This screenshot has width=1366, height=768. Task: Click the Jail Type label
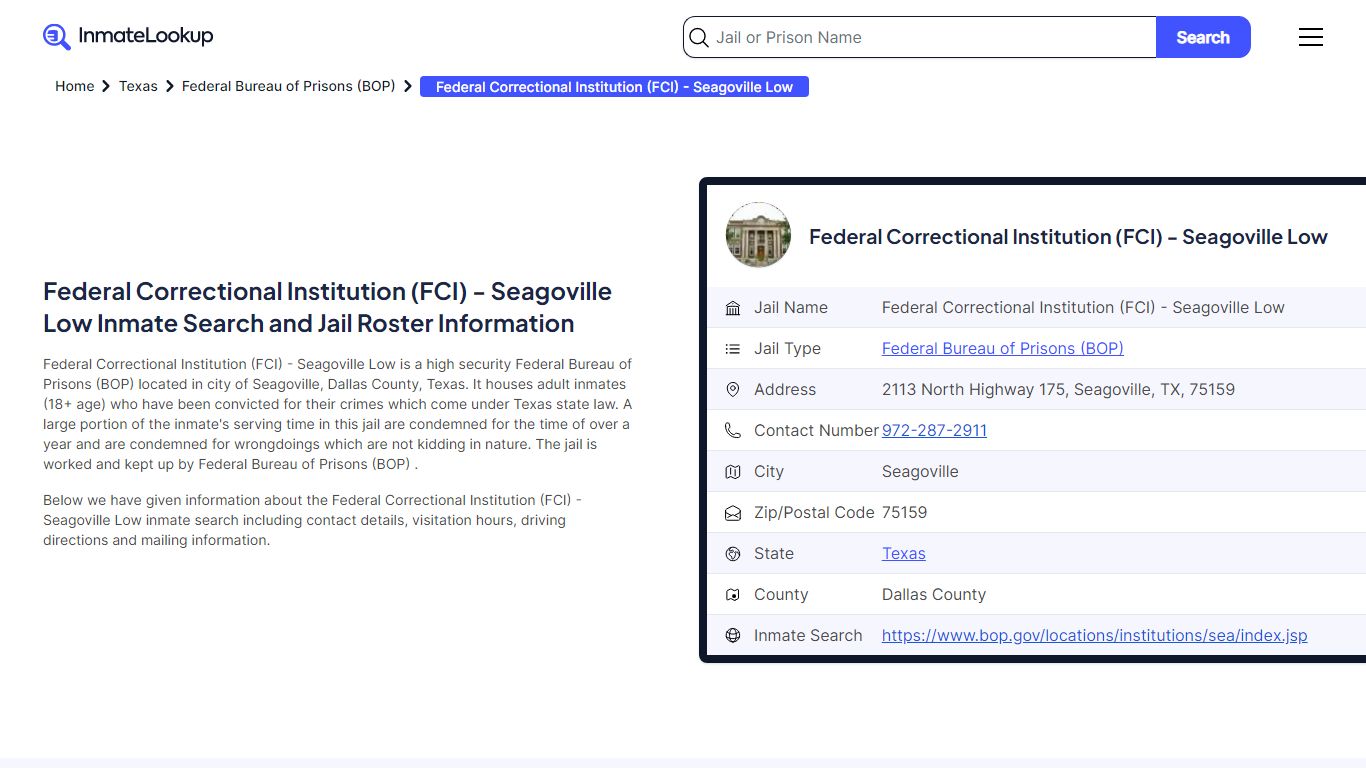click(x=787, y=348)
